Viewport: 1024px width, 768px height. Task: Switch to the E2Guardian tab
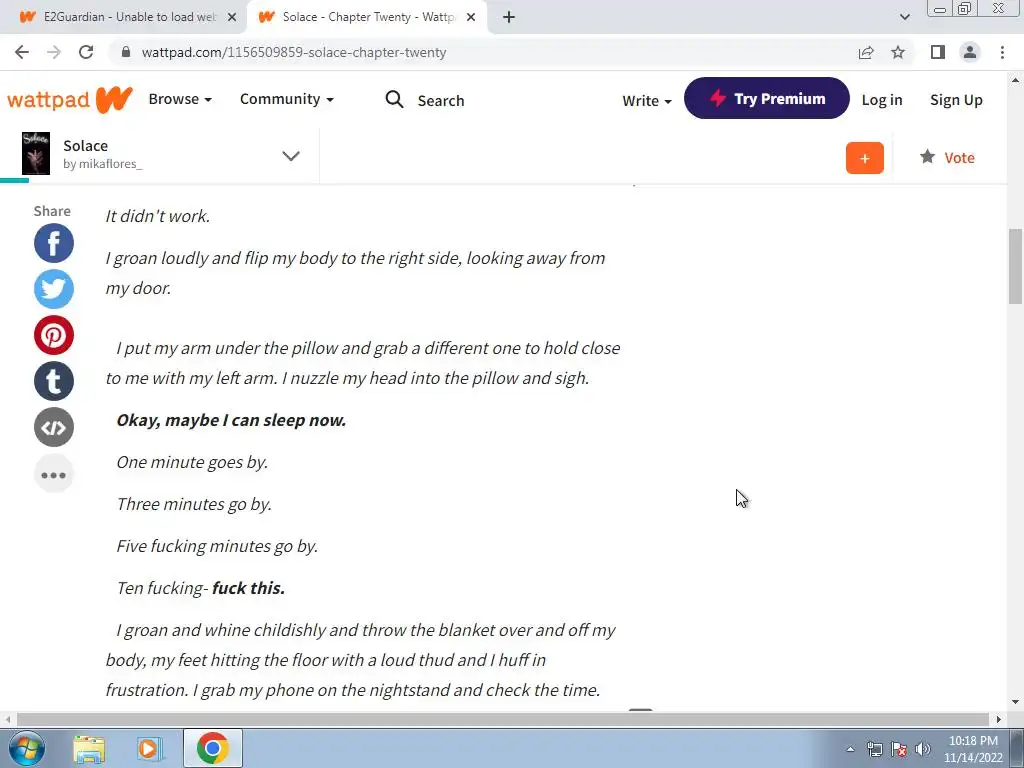click(x=129, y=17)
